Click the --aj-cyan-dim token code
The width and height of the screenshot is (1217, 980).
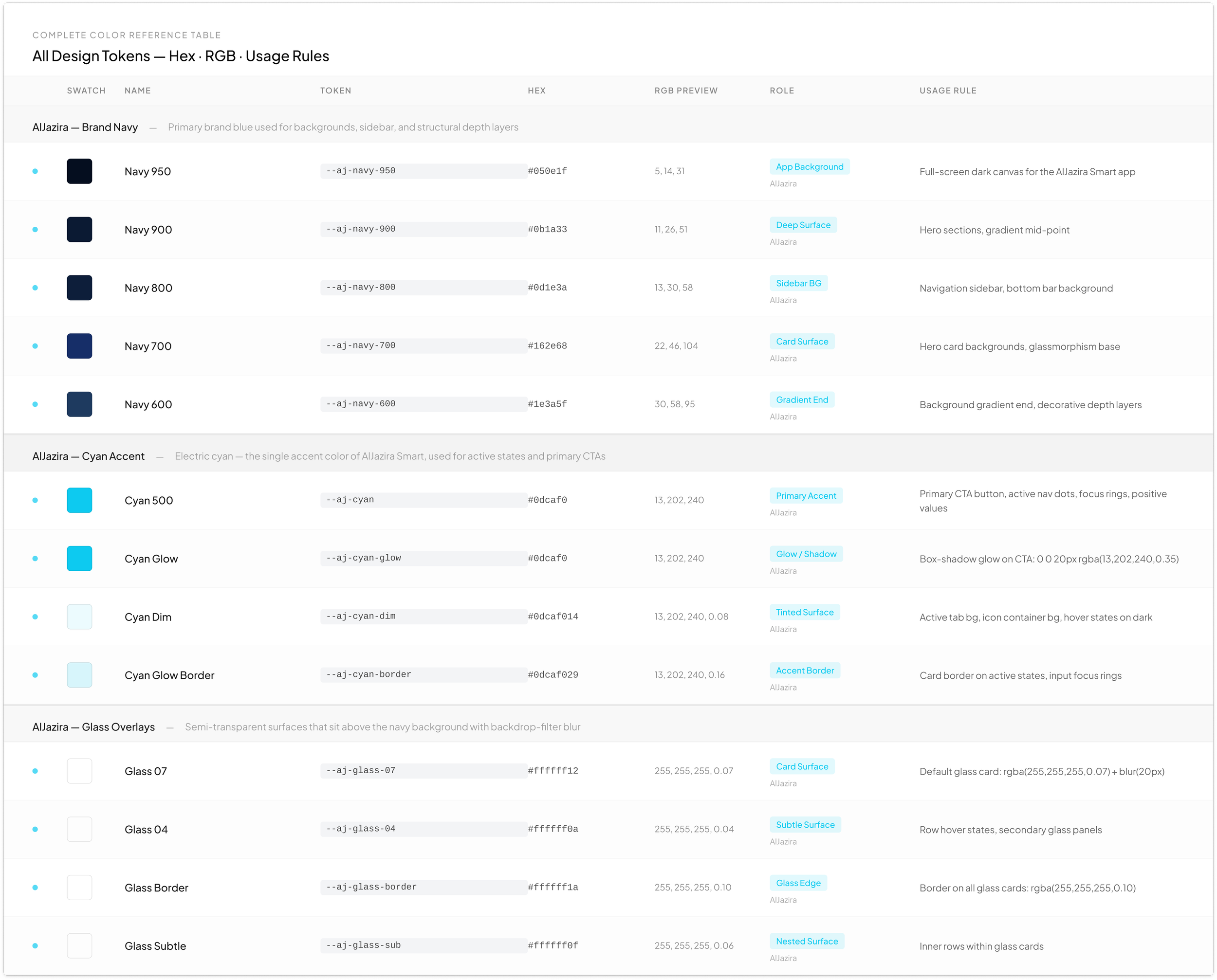(x=424, y=616)
